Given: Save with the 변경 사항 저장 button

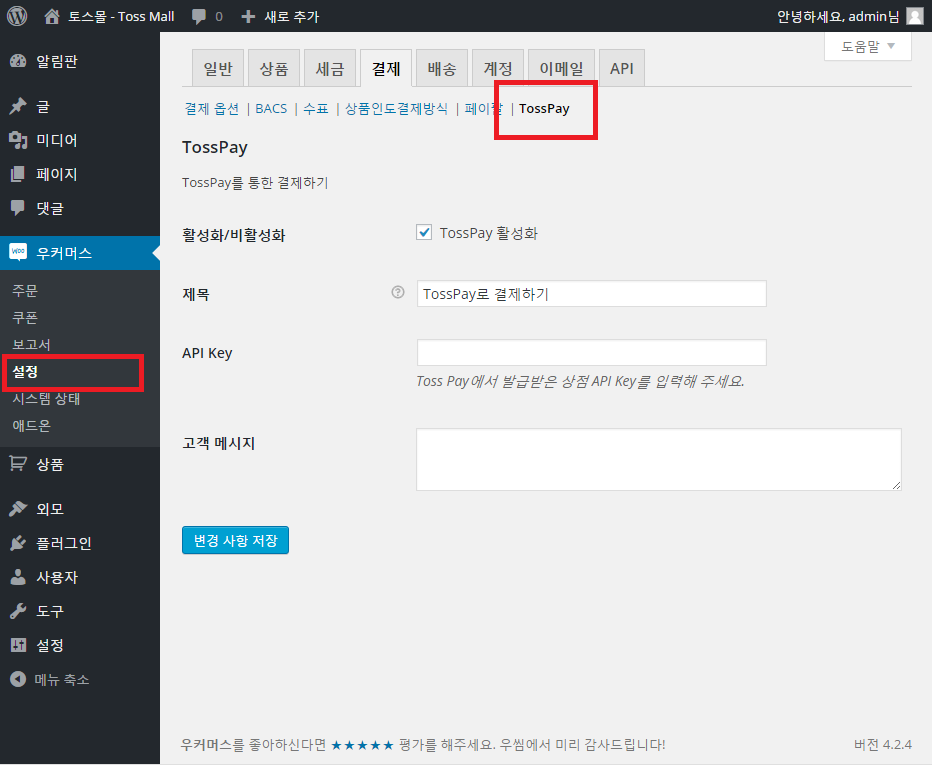Looking at the screenshot, I should [235, 540].
